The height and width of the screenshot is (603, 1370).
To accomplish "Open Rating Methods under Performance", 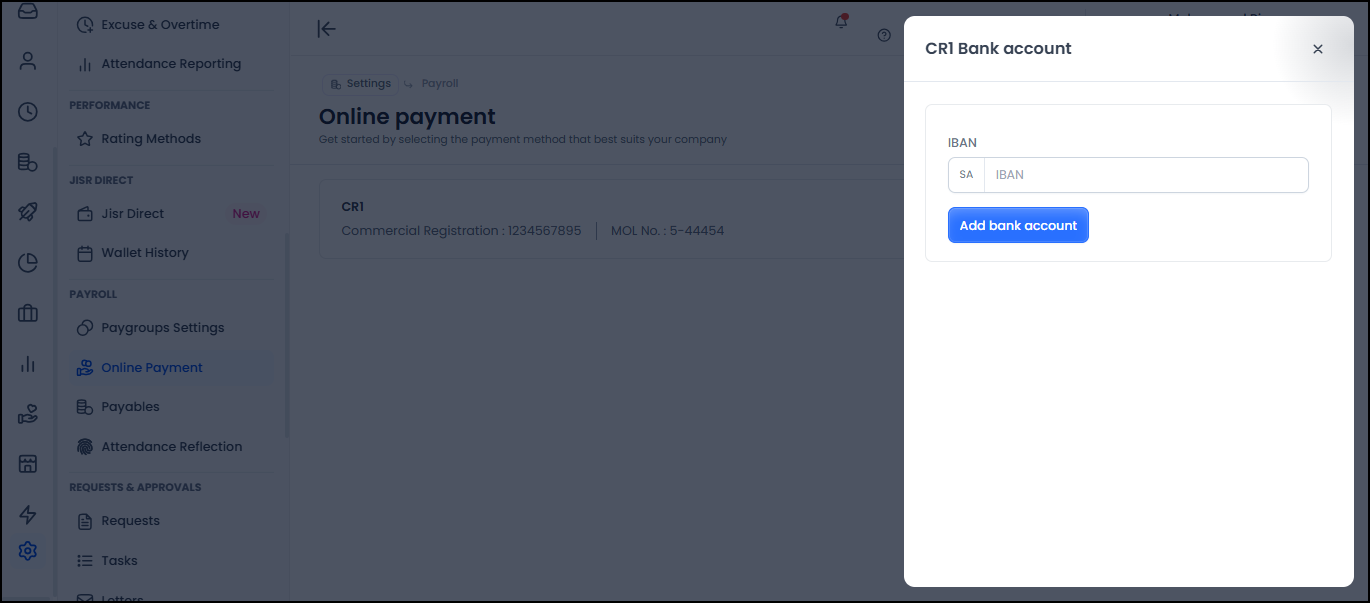I will point(151,139).
